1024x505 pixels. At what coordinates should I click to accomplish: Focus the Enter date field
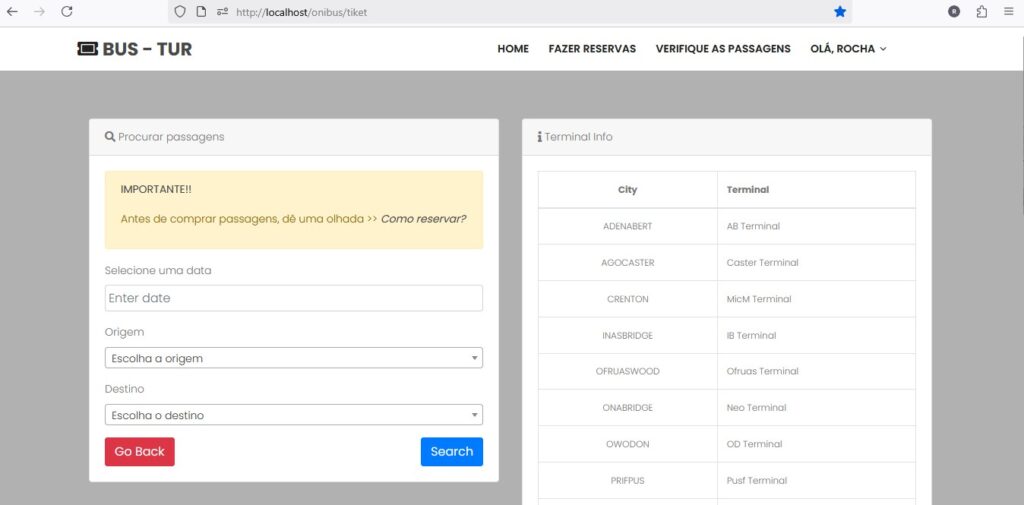pyautogui.click(x=294, y=298)
